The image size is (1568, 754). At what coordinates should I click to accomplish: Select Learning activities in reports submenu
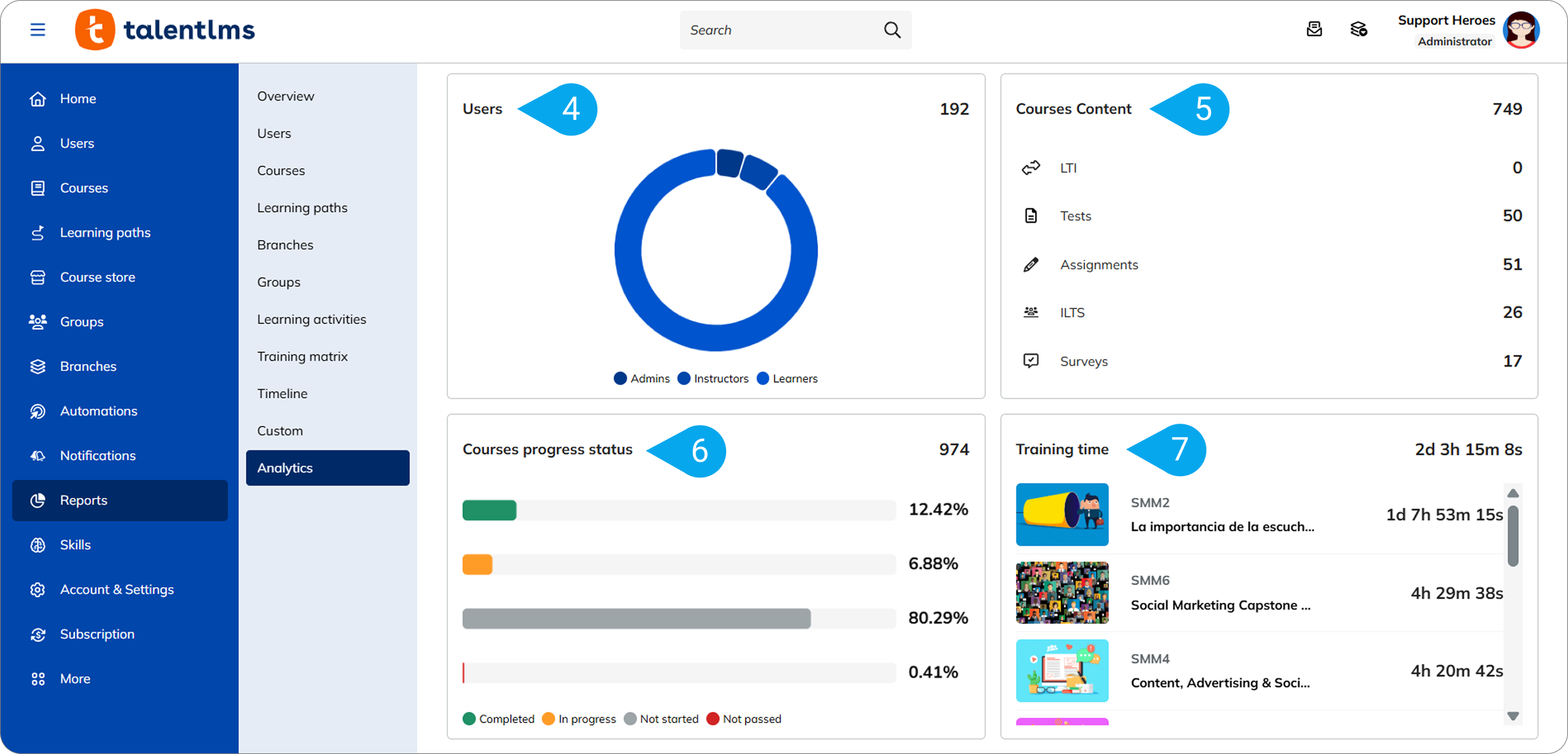click(311, 319)
